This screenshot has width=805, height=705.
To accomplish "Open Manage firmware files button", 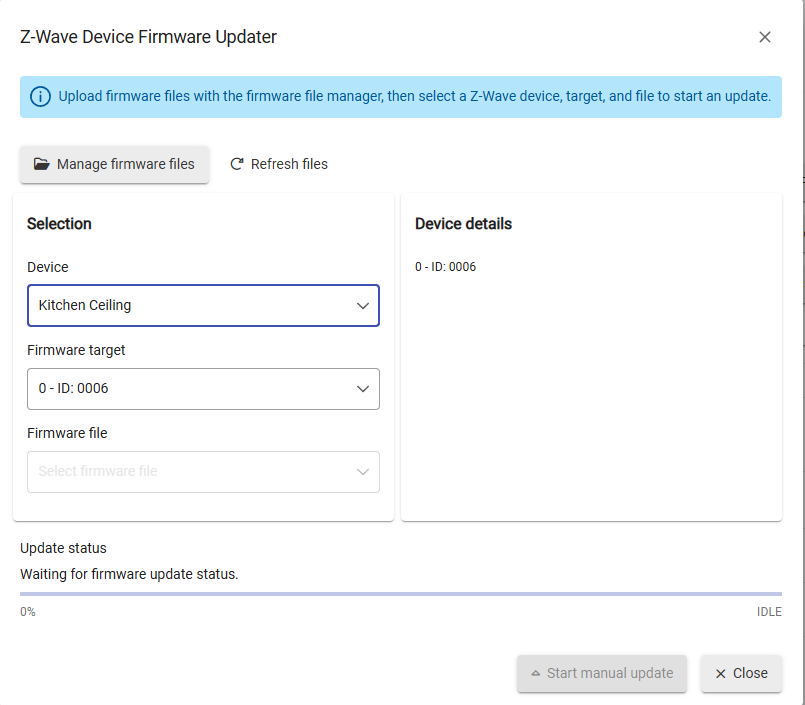I will (x=114, y=164).
